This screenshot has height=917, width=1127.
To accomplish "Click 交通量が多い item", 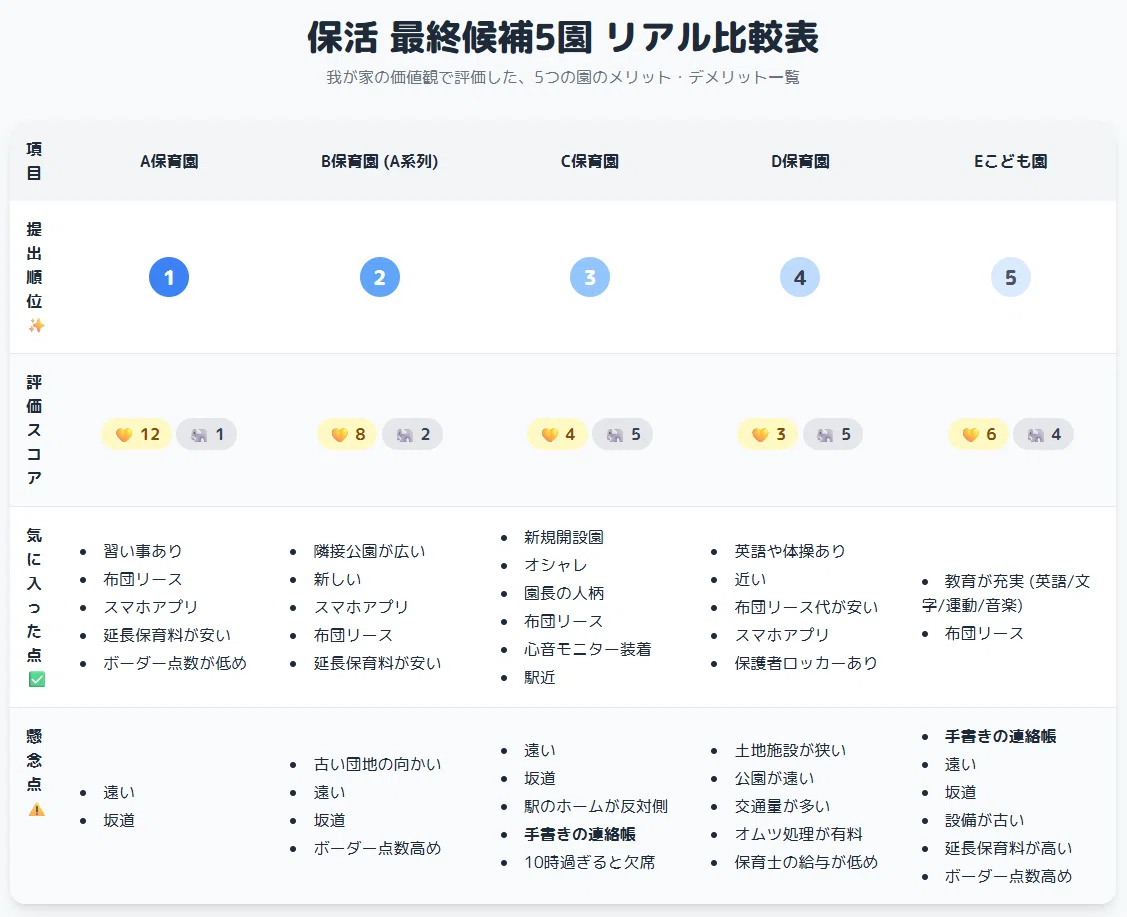I will tap(782, 806).
